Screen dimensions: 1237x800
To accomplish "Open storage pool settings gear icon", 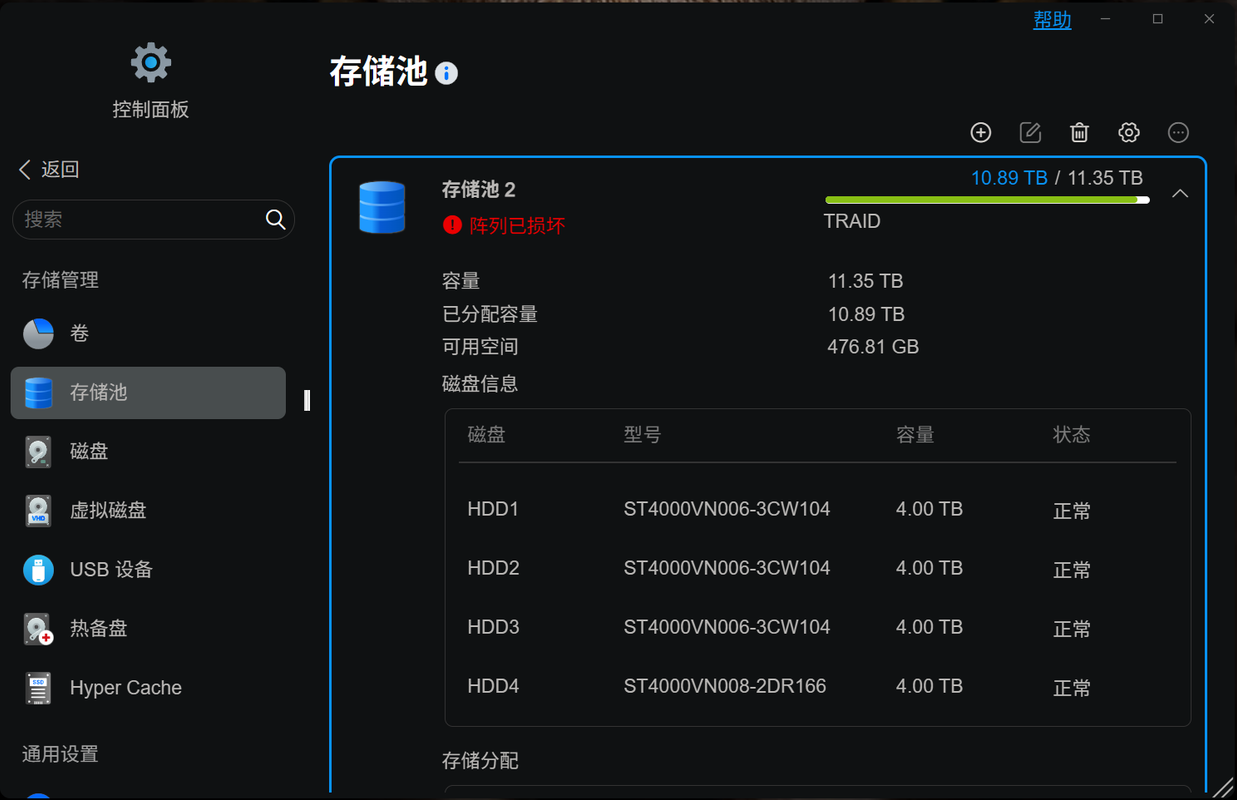I will pyautogui.click(x=1129, y=132).
